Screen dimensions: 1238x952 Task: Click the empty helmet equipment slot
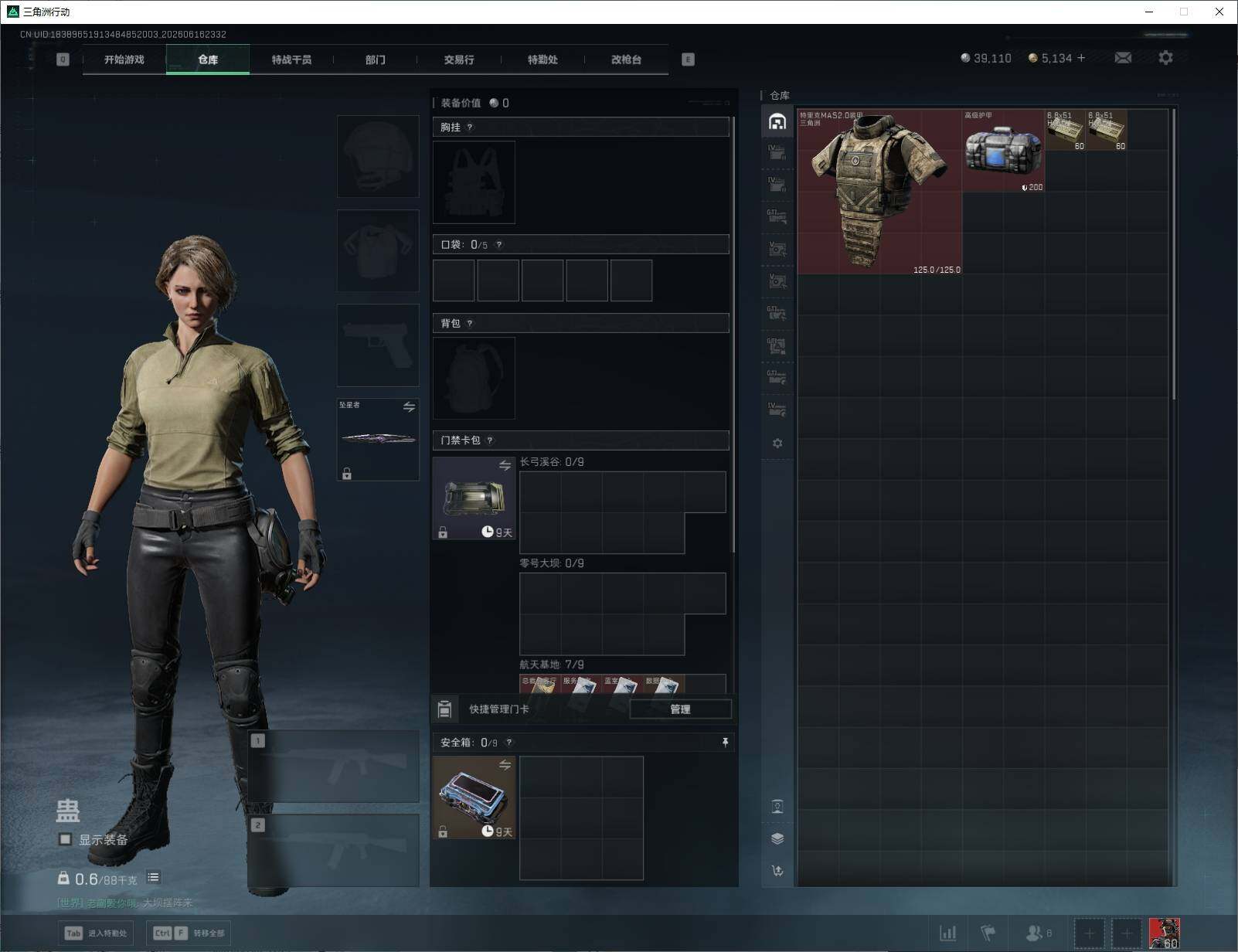[x=378, y=157]
